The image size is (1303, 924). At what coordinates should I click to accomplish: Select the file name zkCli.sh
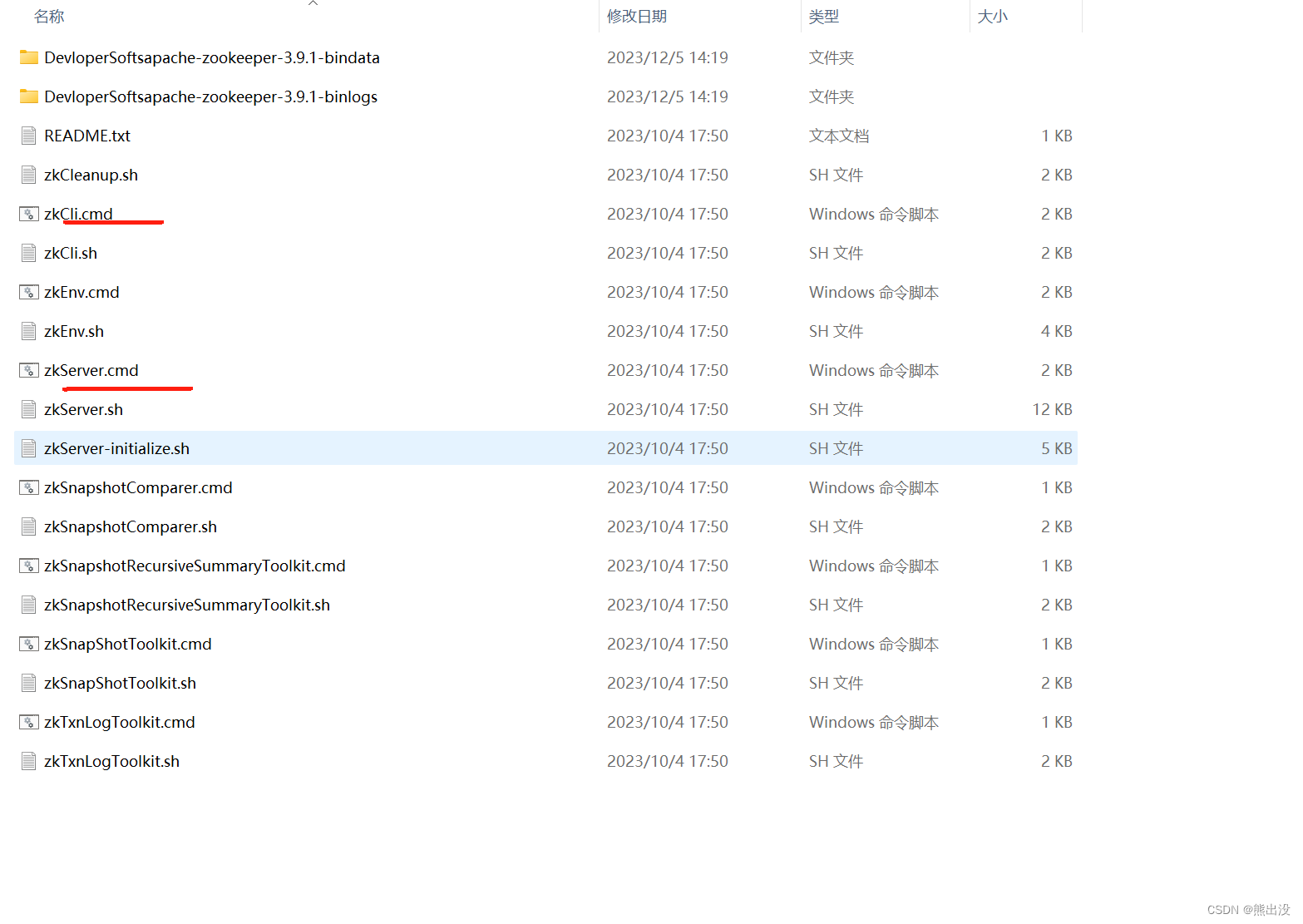point(71,253)
